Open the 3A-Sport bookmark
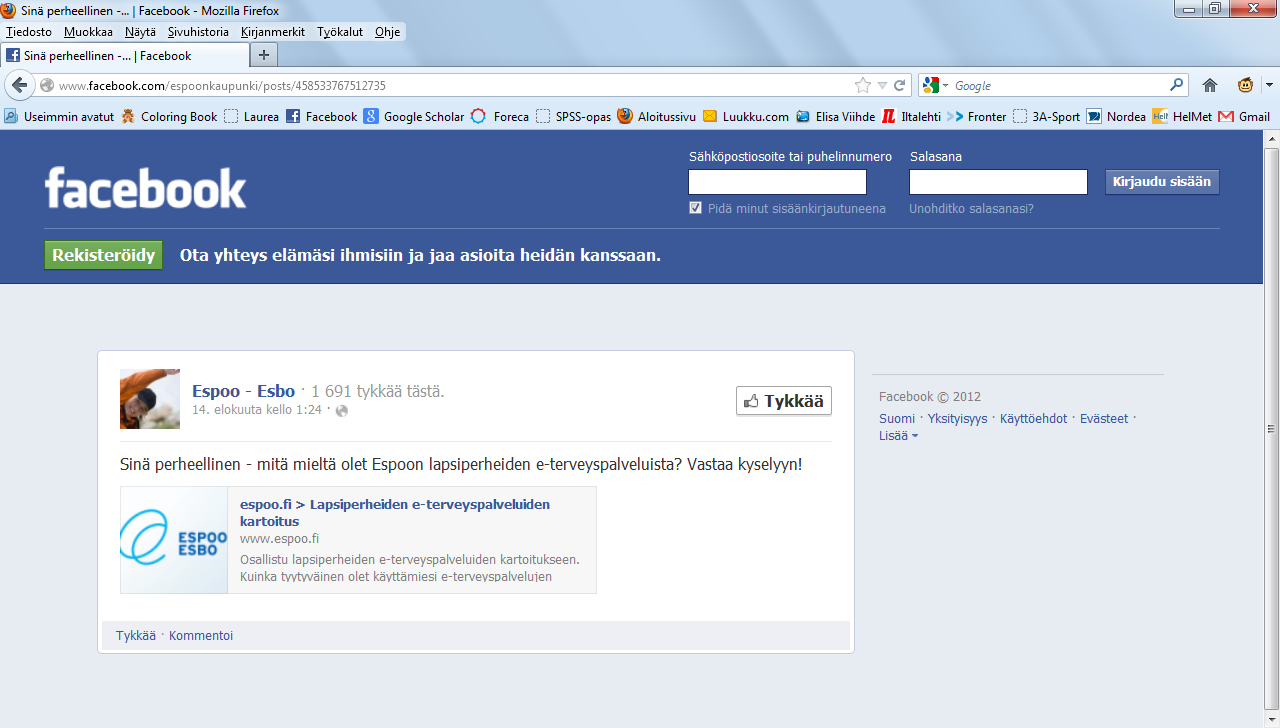Image resolution: width=1280 pixels, height=728 pixels. 1047,116
